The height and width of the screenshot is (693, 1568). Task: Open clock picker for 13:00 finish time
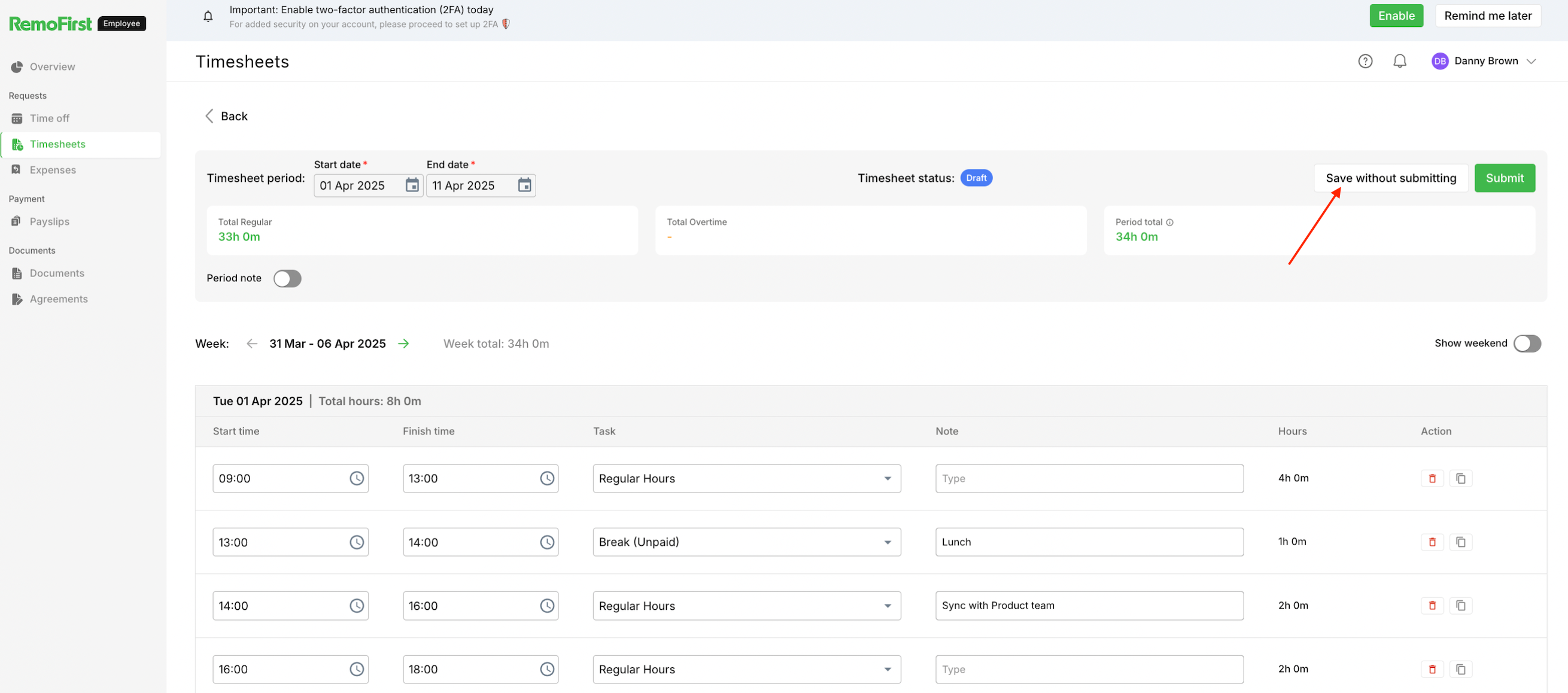tap(546, 479)
